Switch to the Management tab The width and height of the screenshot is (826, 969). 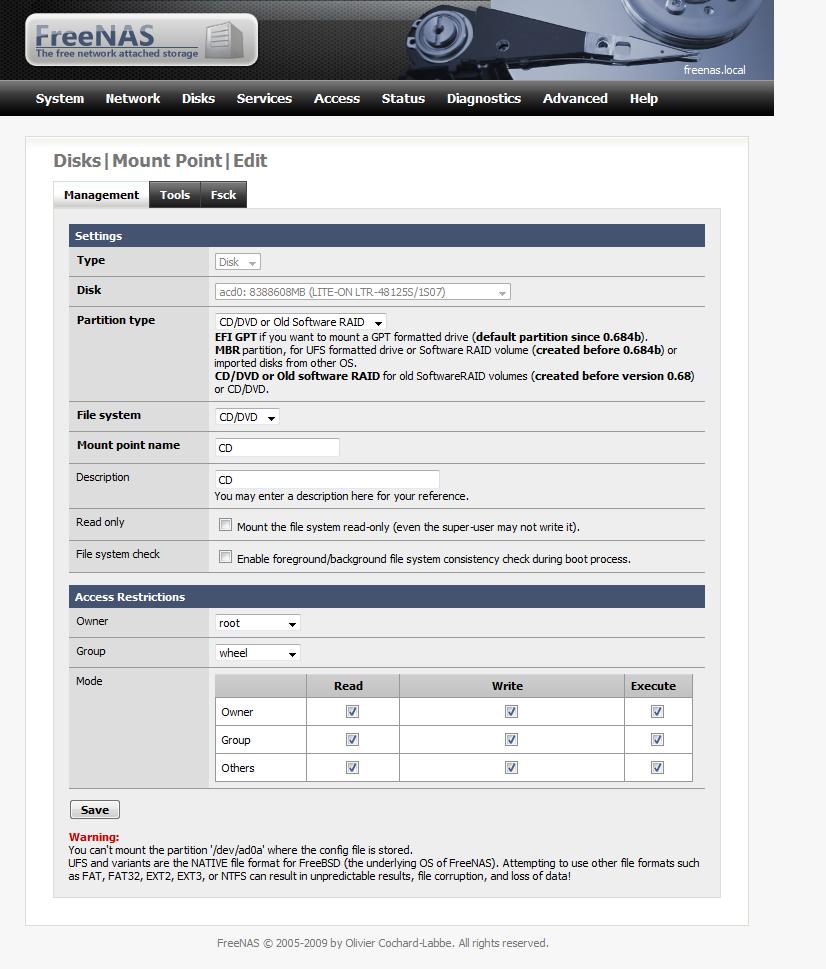tap(101, 195)
